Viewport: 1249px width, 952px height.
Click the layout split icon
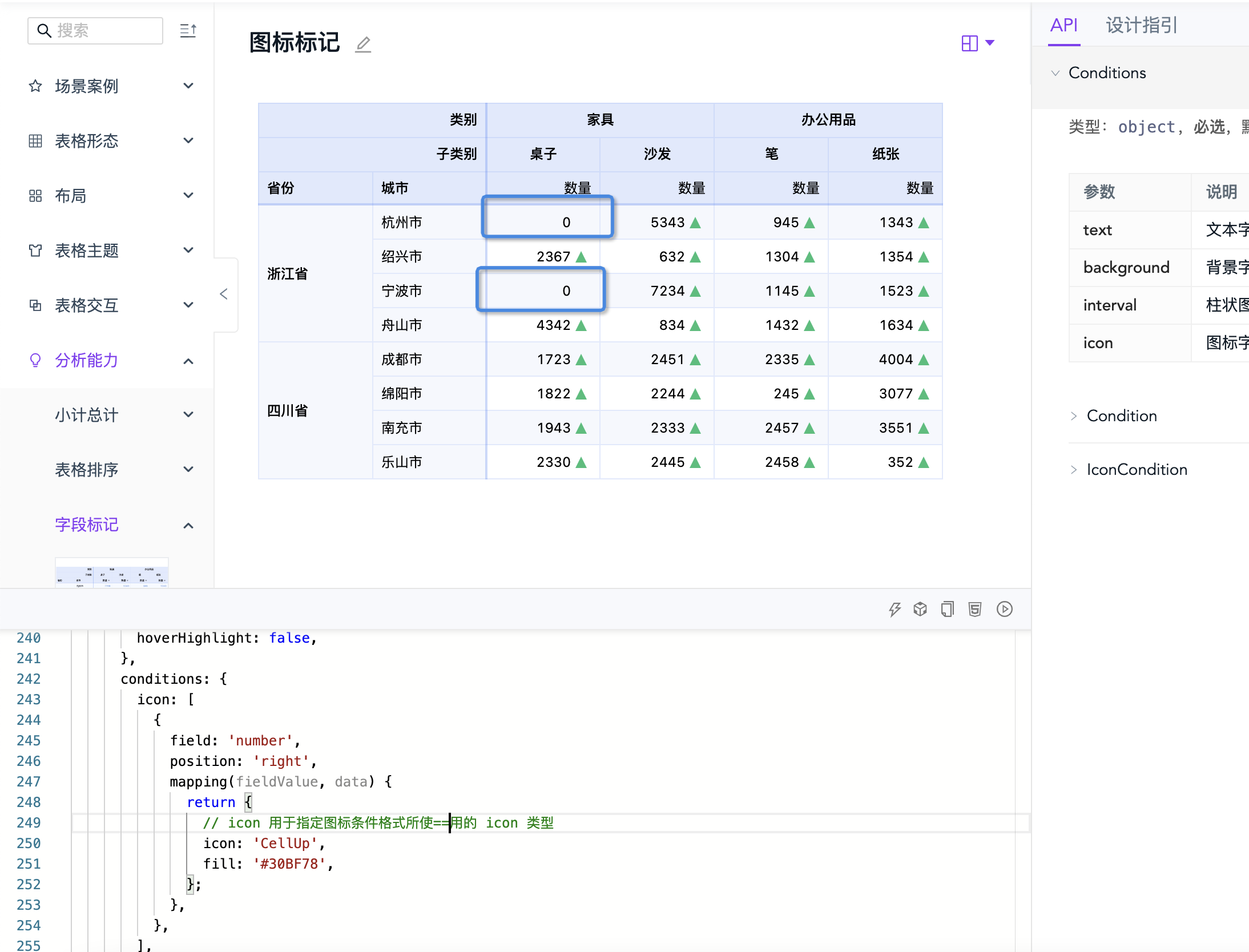(969, 43)
